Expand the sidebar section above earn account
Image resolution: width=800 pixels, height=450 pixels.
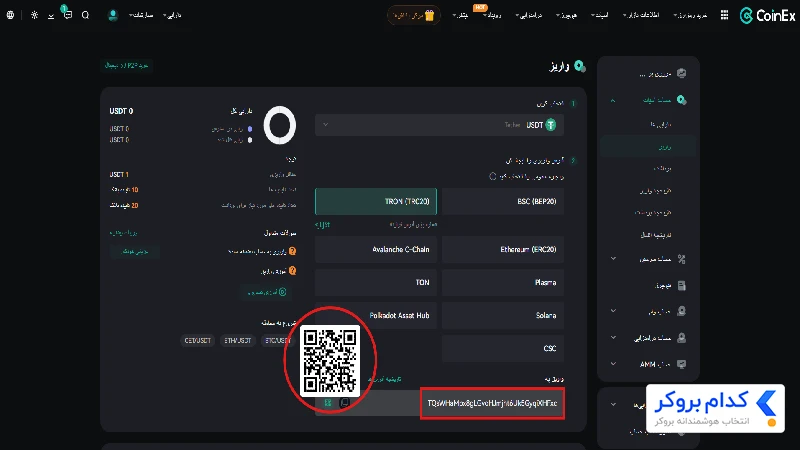click(613, 311)
